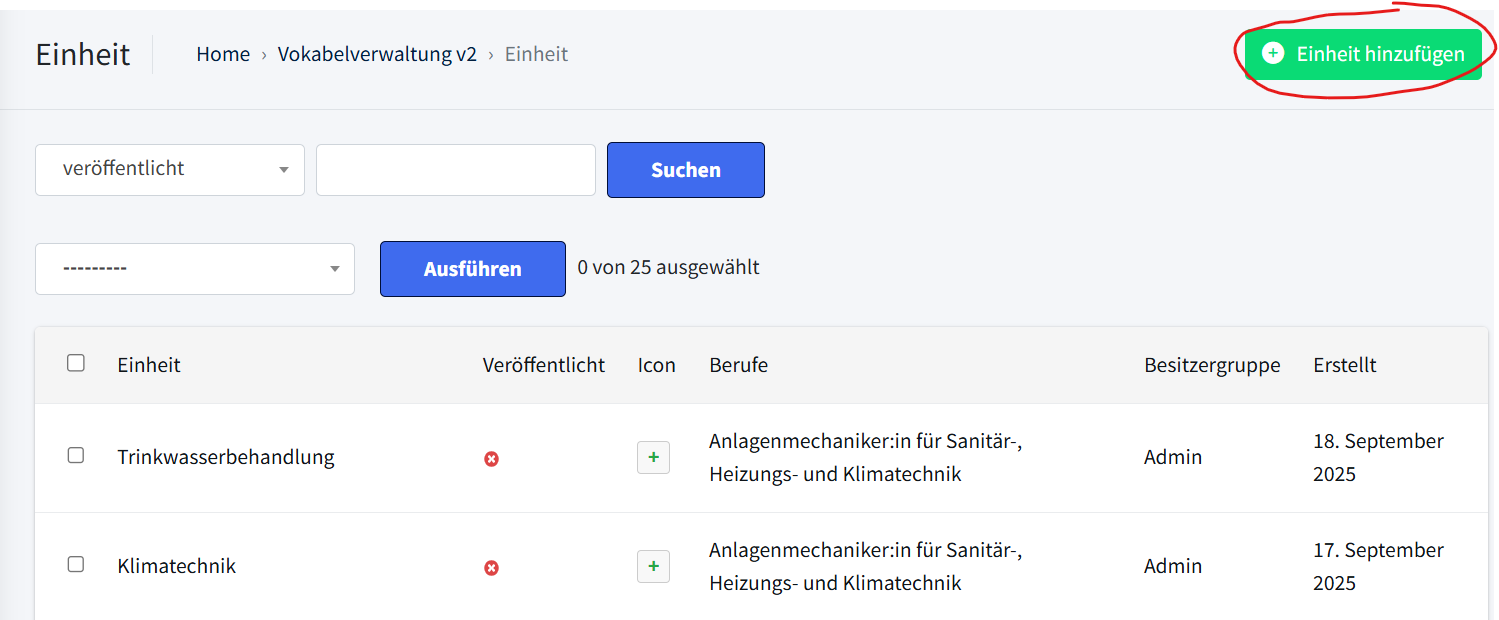1499x620 pixels.
Task: Focus the search text field
Action: [x=456, y=170]
